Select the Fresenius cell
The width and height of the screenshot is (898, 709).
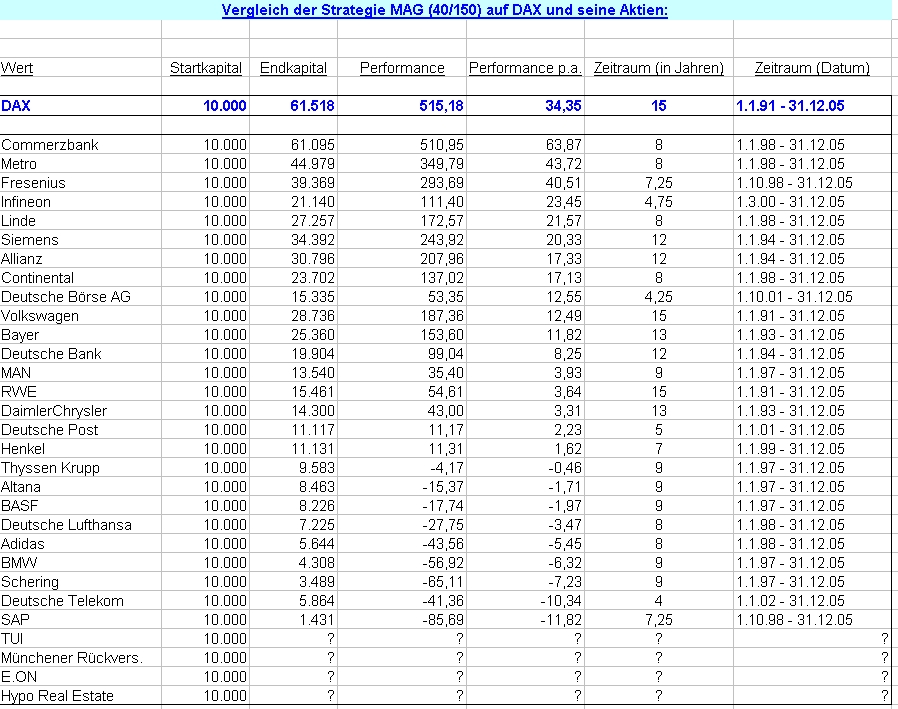point(33,183)
